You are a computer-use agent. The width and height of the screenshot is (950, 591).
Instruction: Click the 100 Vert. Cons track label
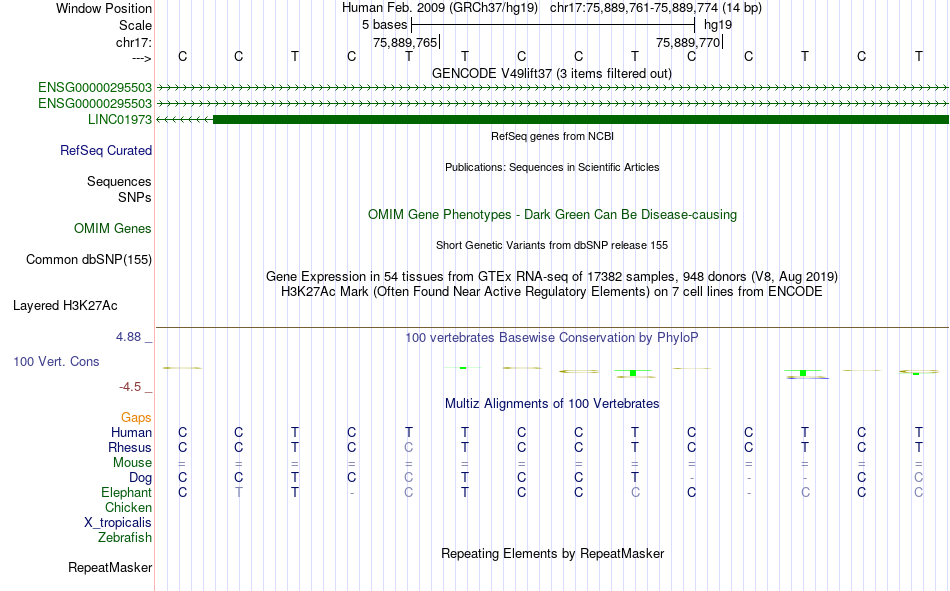point(56,361)
